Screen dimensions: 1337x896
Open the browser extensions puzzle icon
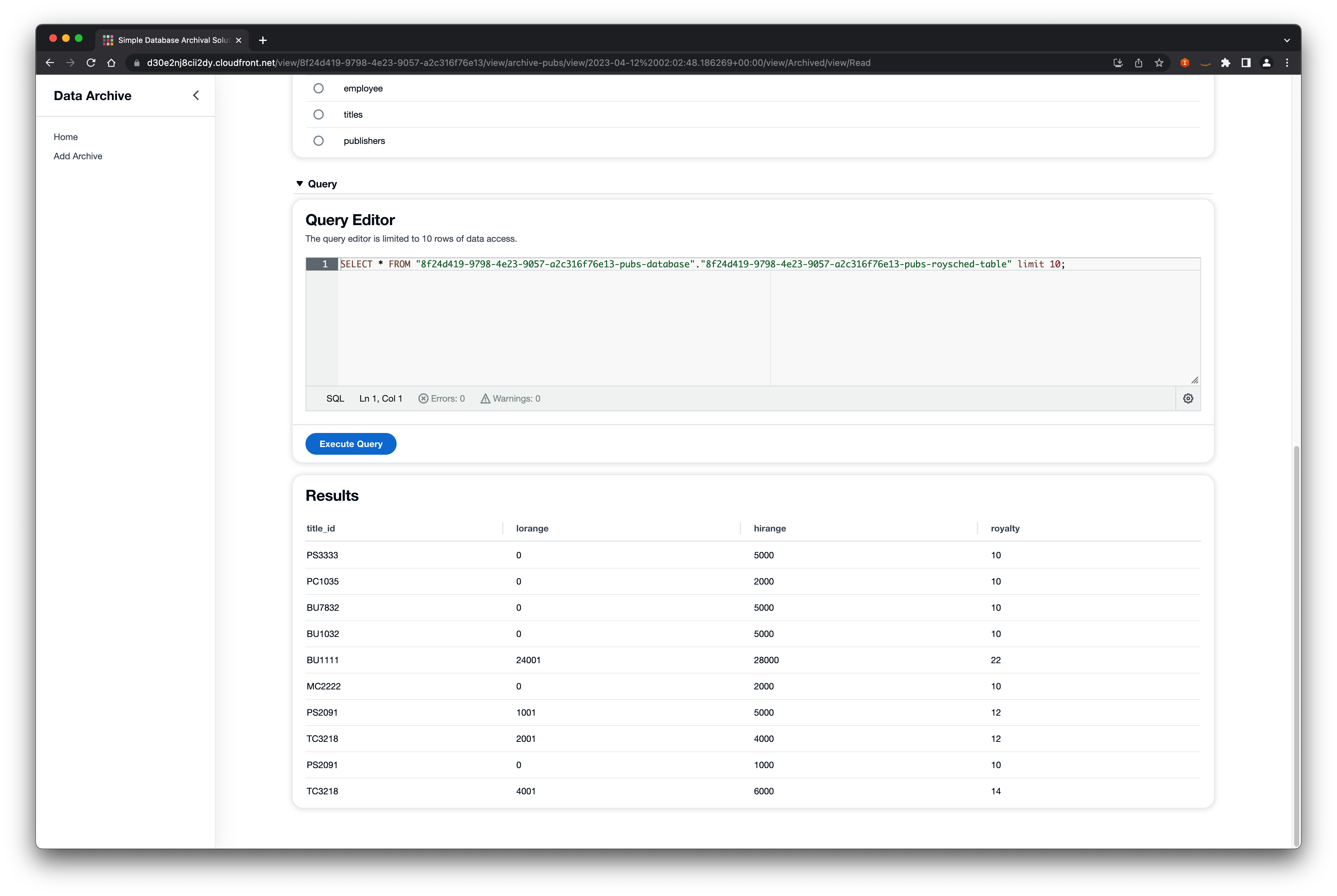tap(1226, 63)
